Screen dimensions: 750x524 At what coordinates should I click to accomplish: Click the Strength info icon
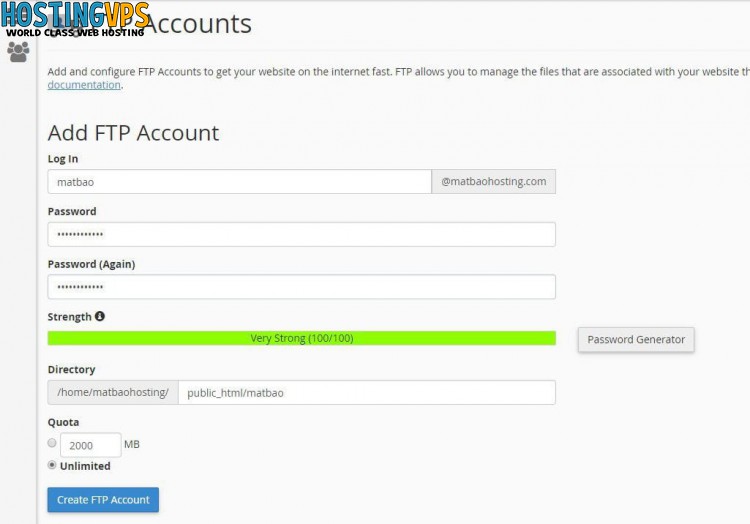pos(99,316)
